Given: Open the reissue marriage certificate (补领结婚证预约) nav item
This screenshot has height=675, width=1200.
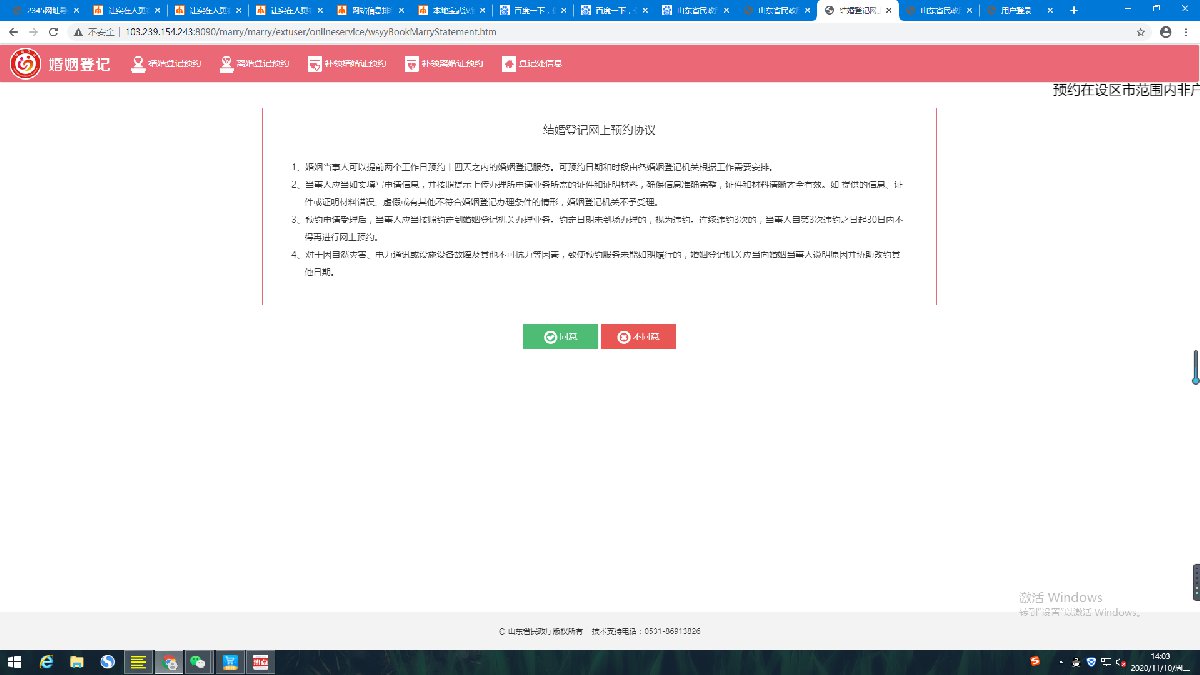Looking at the screenshot, I should click(x=347, y=64).
